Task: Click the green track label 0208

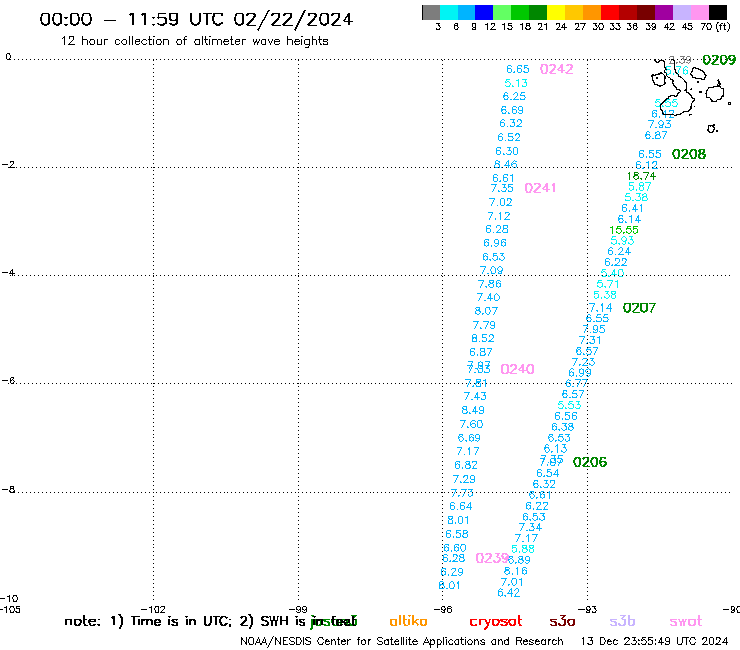Action: coord(689,154)
